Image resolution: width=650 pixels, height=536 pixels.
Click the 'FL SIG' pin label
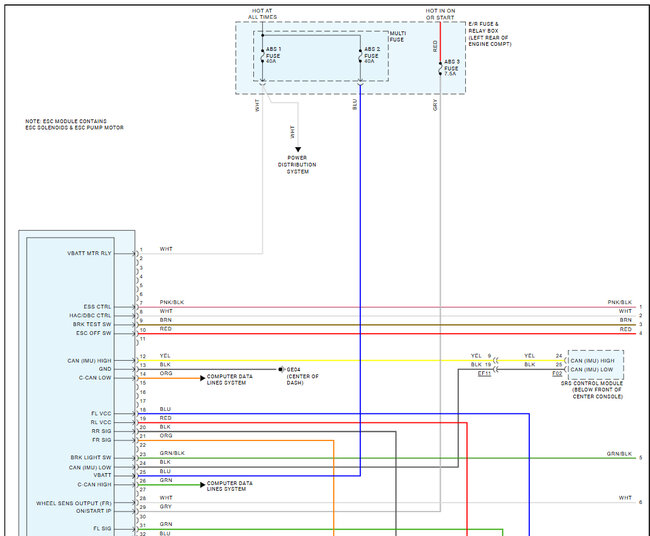[102, 529]
